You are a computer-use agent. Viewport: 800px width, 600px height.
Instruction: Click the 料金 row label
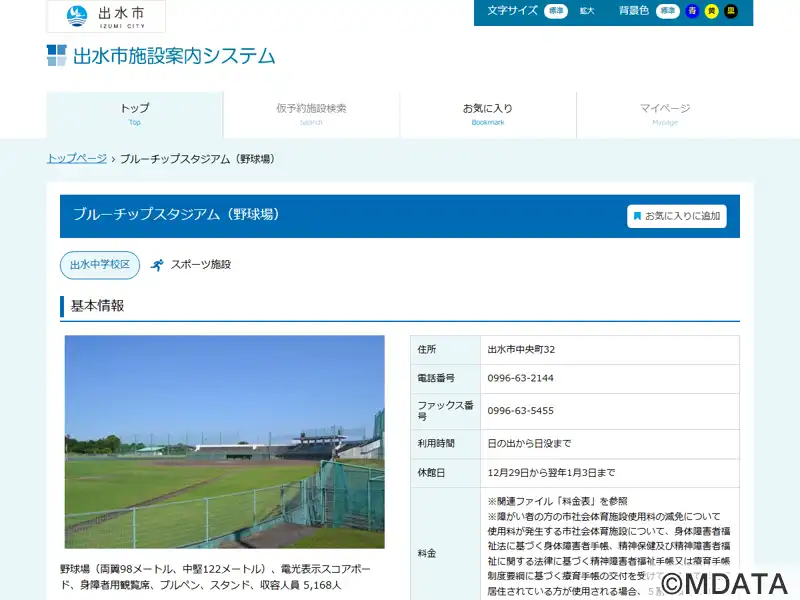coord(427,554)
